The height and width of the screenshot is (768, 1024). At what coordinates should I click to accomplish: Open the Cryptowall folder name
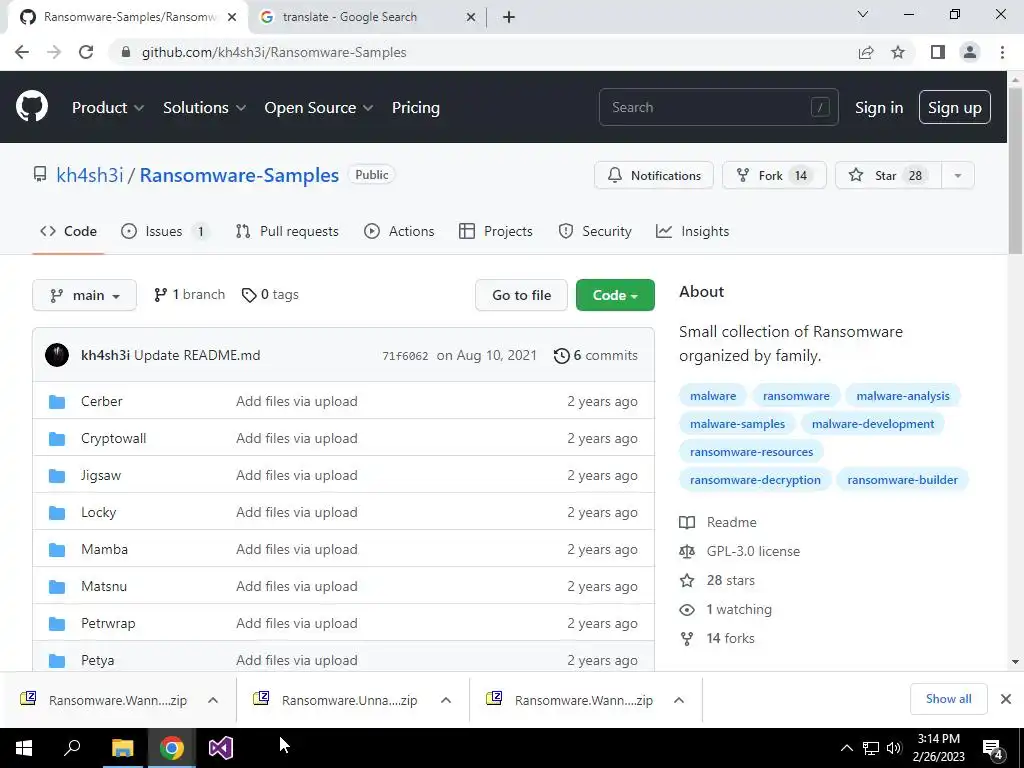pyautogui.click(x=114, y=438)
